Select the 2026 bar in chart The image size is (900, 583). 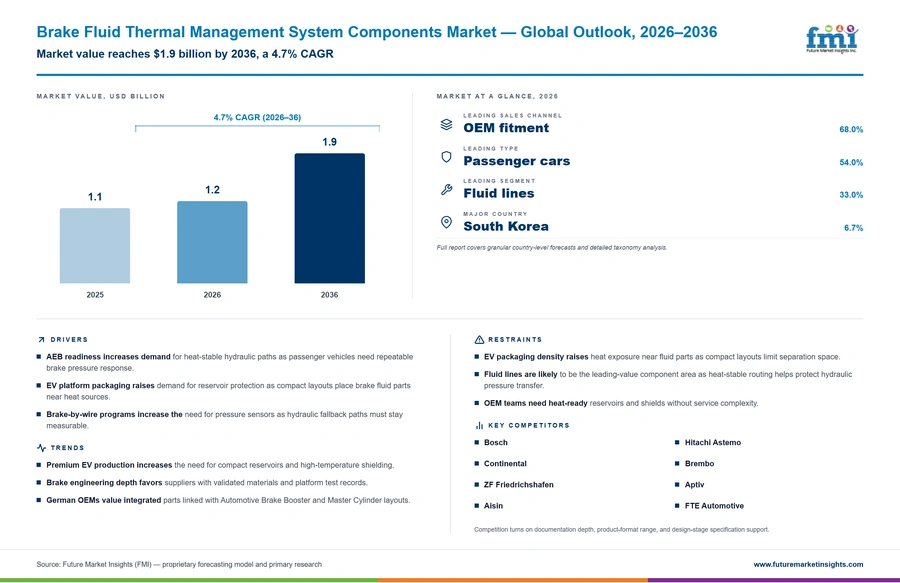coord(212,242)
